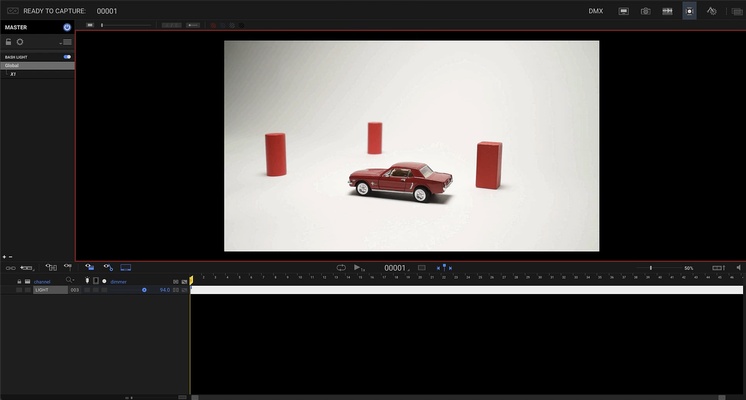Click the loop playback icon

[340, 268]
